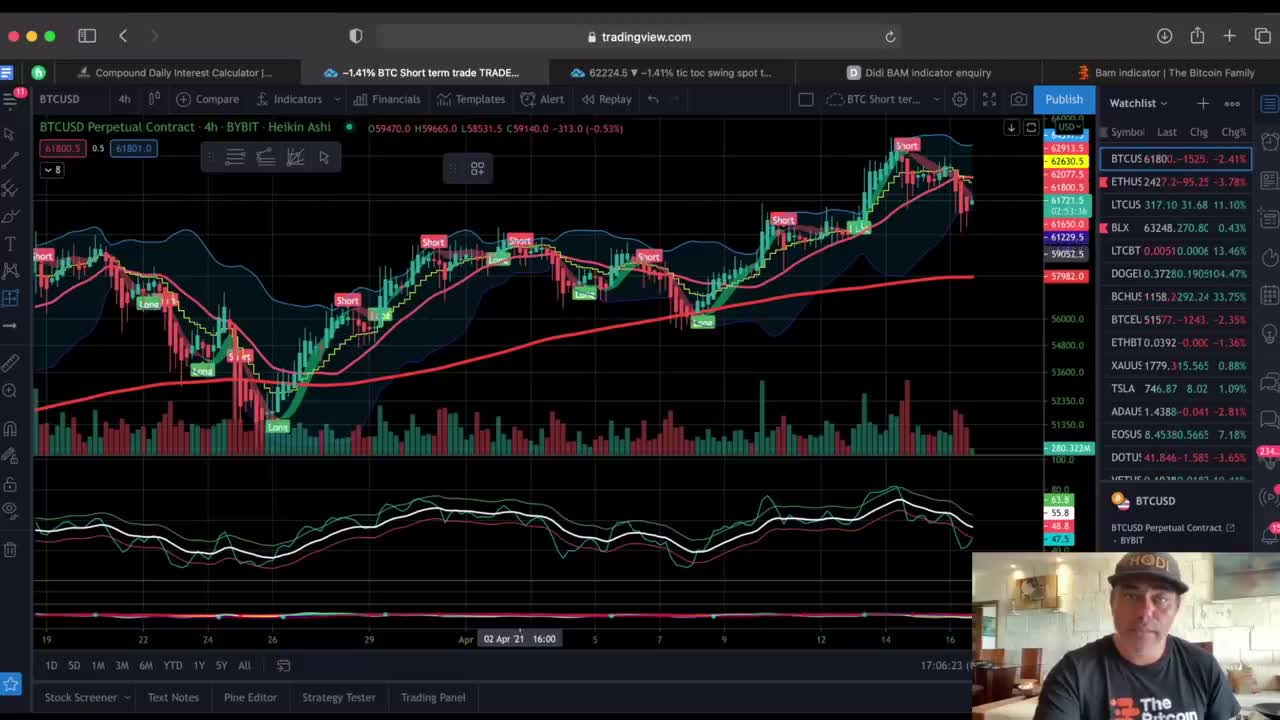Select XAUUS row in watchlist
The width and height of the screenshot is (1280, 720).
pos(1175,366)
